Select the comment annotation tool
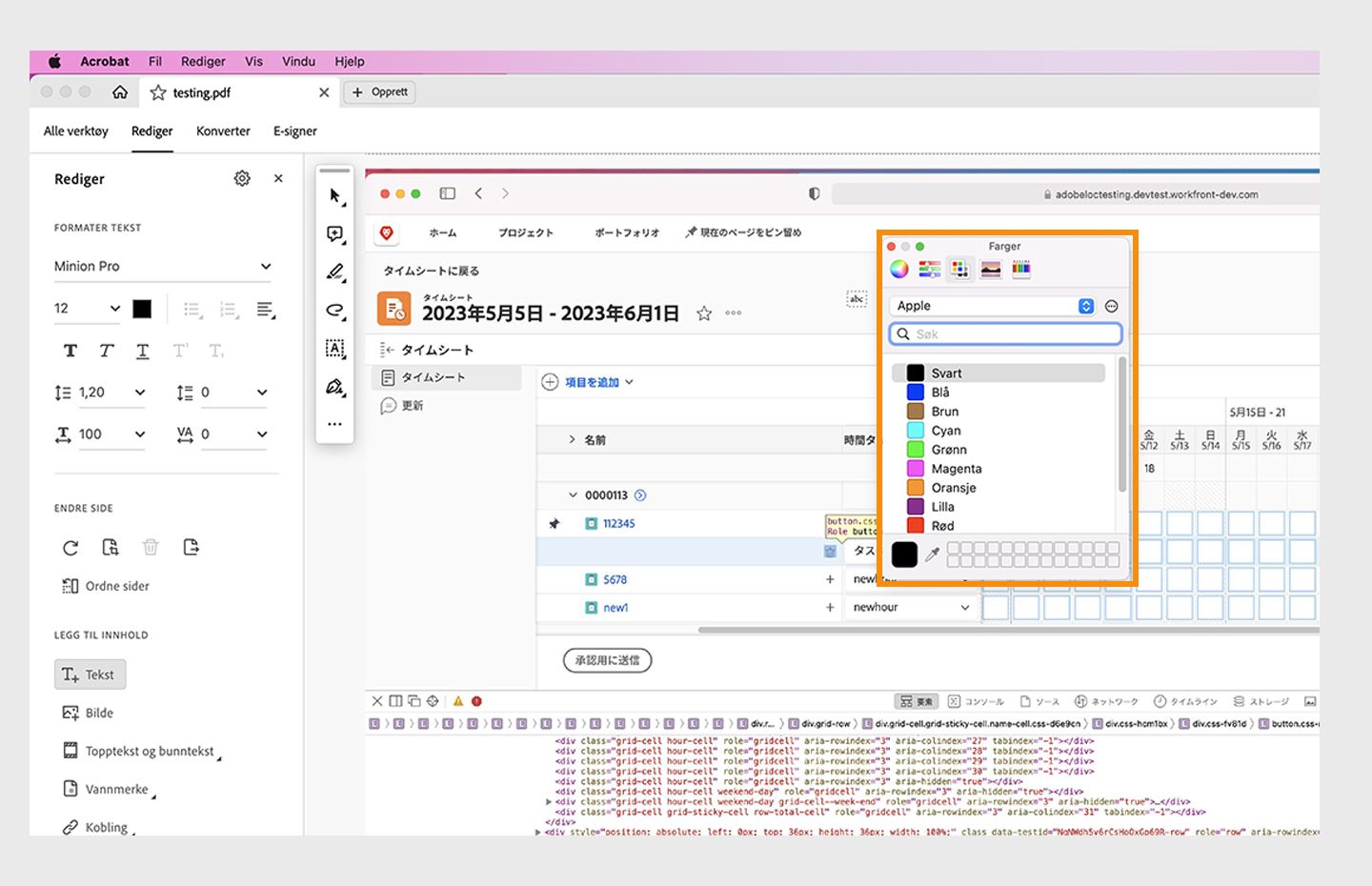 334,233
